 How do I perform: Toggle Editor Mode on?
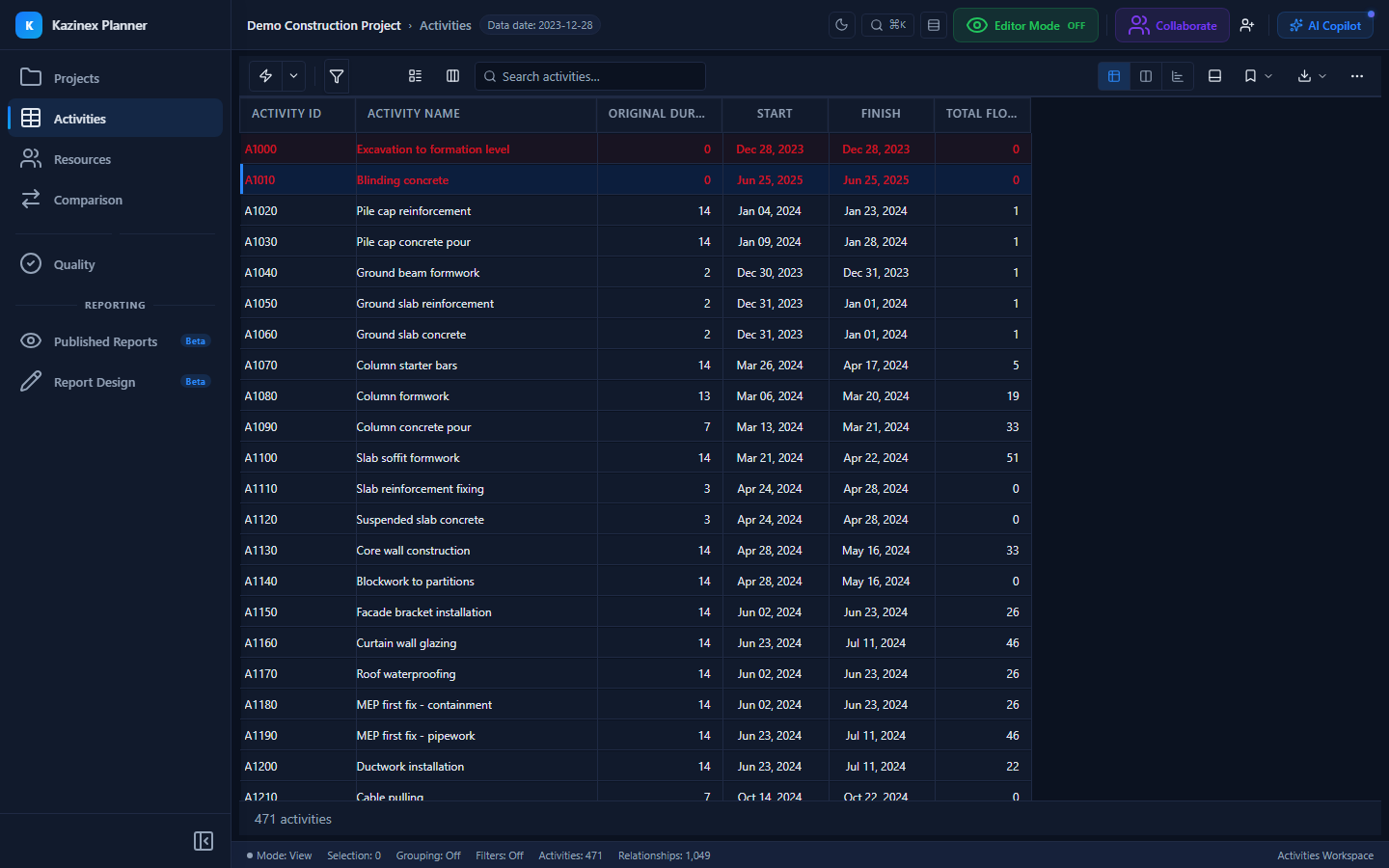[x=1025, y=25]
